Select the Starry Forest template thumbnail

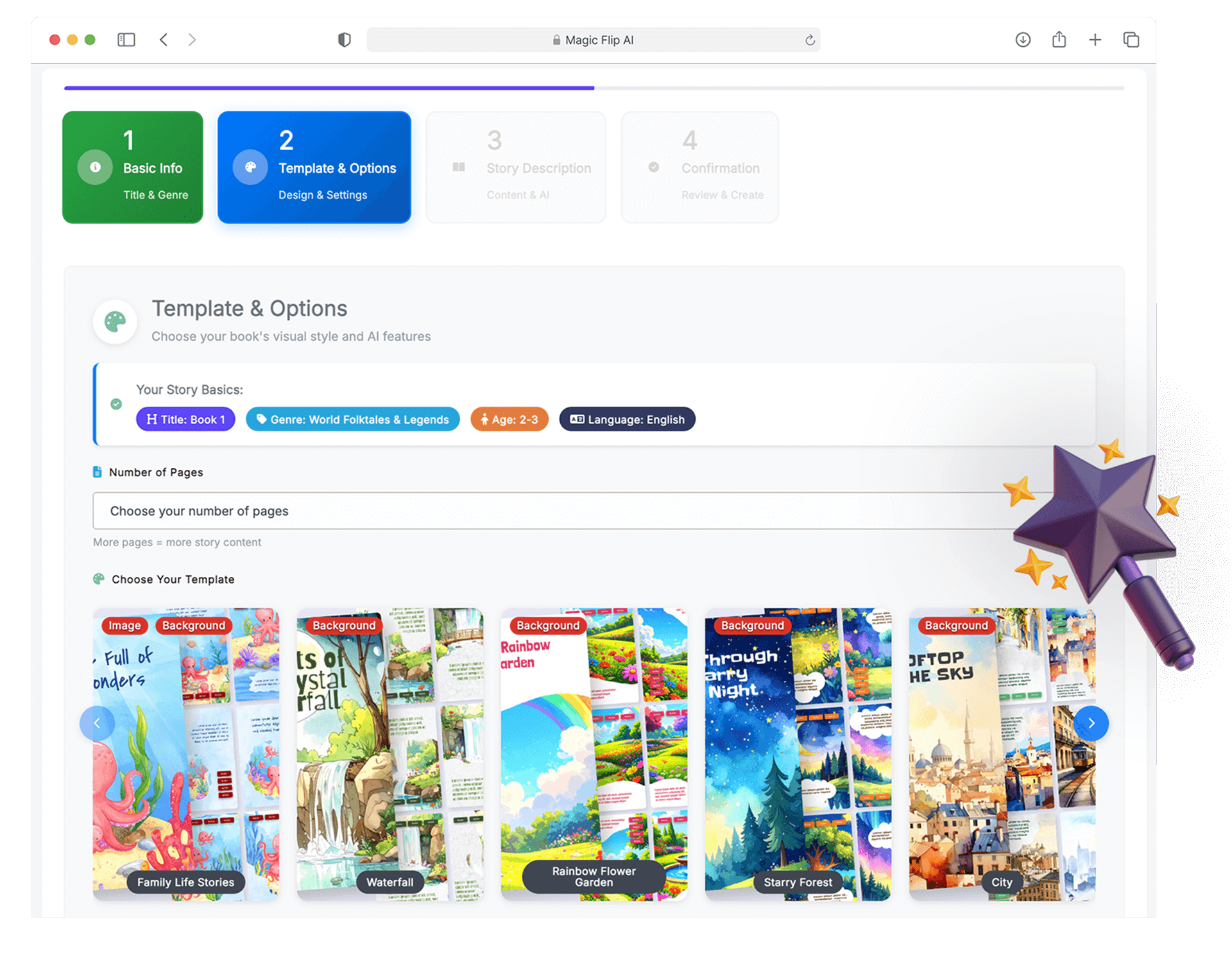pyautogui.click(x=798, y=754)
